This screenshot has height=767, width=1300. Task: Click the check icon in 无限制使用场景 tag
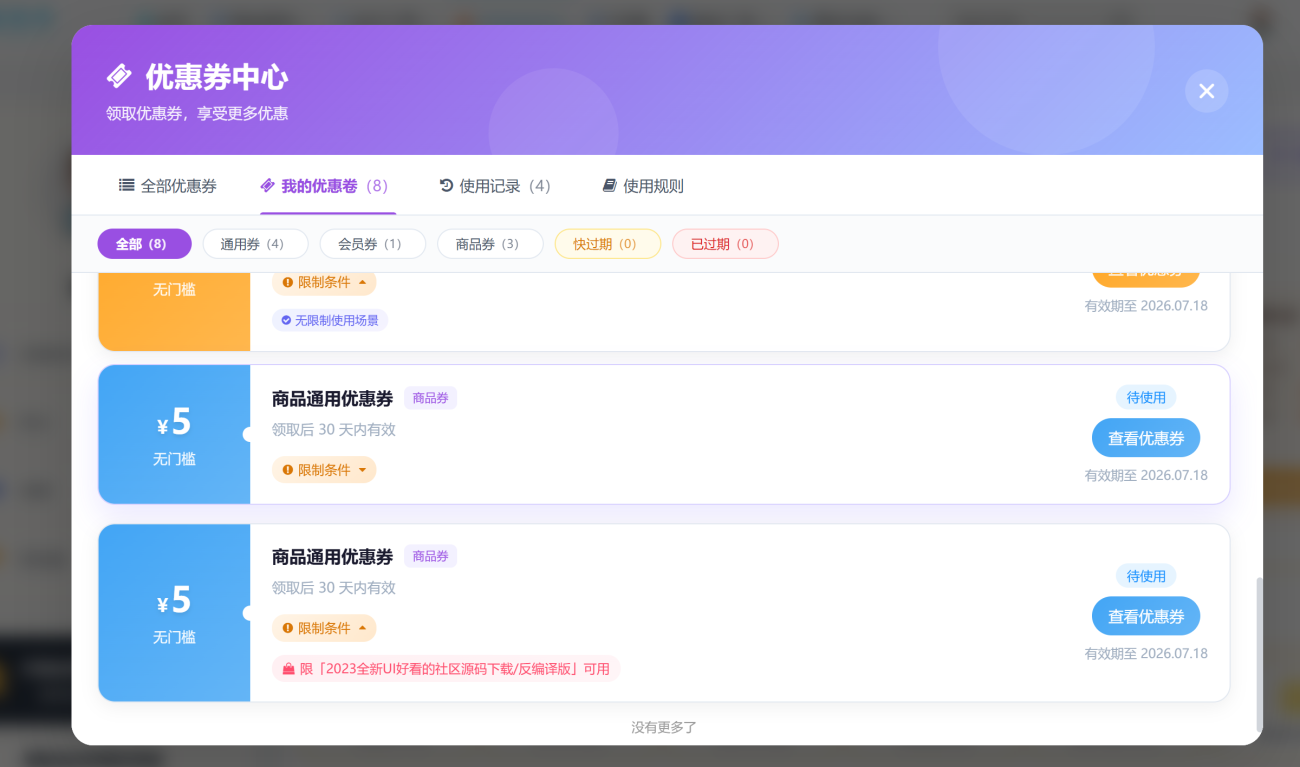[286, 321]
